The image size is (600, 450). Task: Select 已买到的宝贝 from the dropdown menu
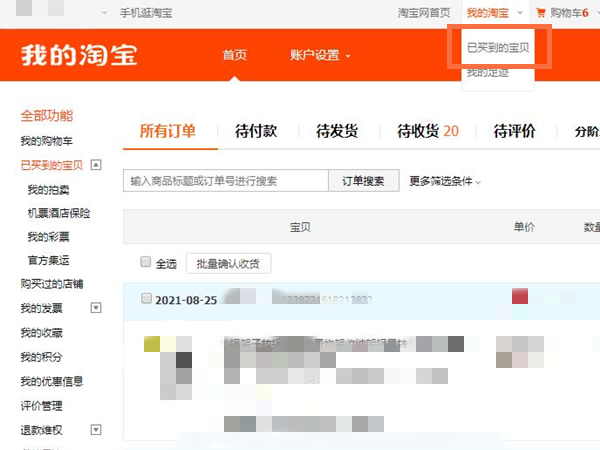[x=498, y=48]
